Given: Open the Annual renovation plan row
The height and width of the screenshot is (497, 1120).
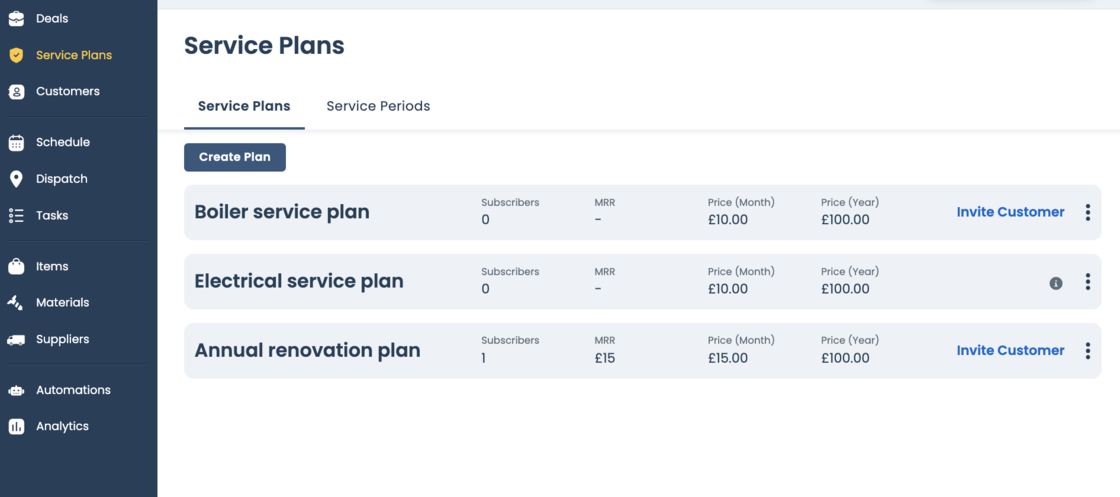Looking at the screenshot, I should (x=307, y=351).
